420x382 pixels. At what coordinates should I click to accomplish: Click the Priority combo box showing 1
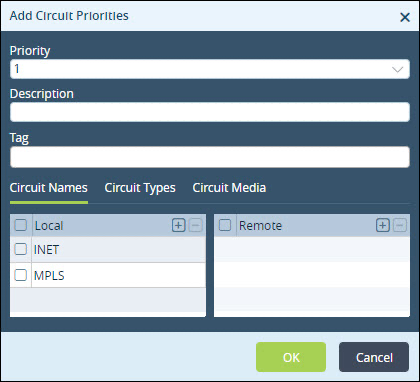coord(210,69)
